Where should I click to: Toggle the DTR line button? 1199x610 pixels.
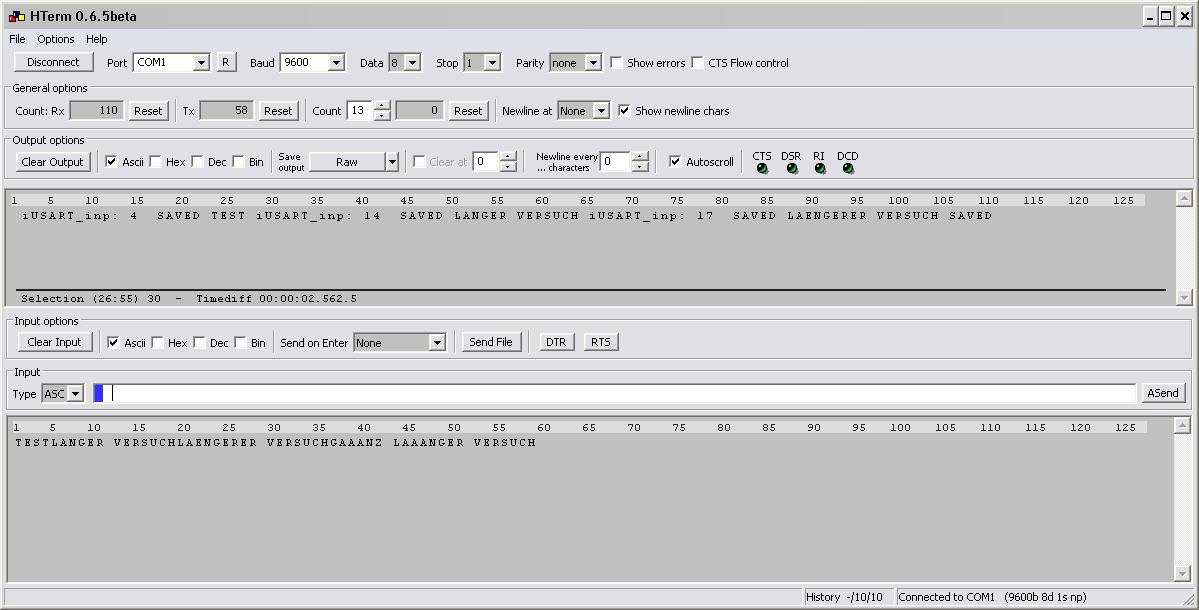coord(556,342)
